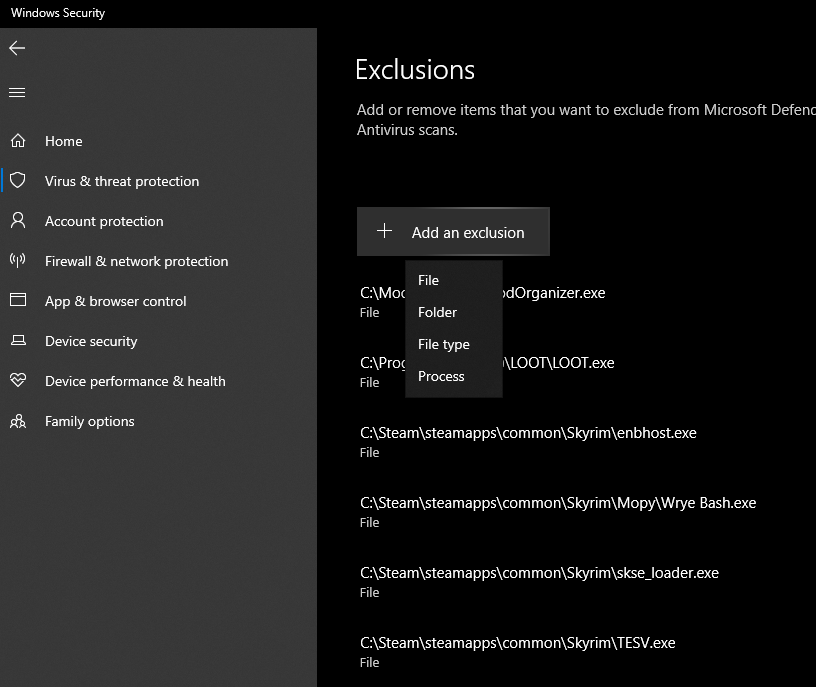816x687 pixels.
Task: Click the family people icon
Action: pyautogui.click(x=18, y=421)
